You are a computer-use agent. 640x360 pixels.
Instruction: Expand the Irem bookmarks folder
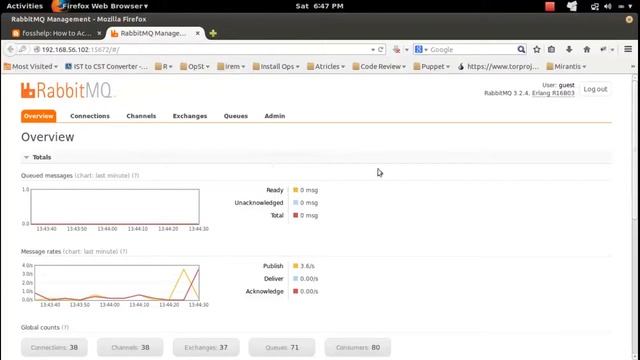coord(231,66)
